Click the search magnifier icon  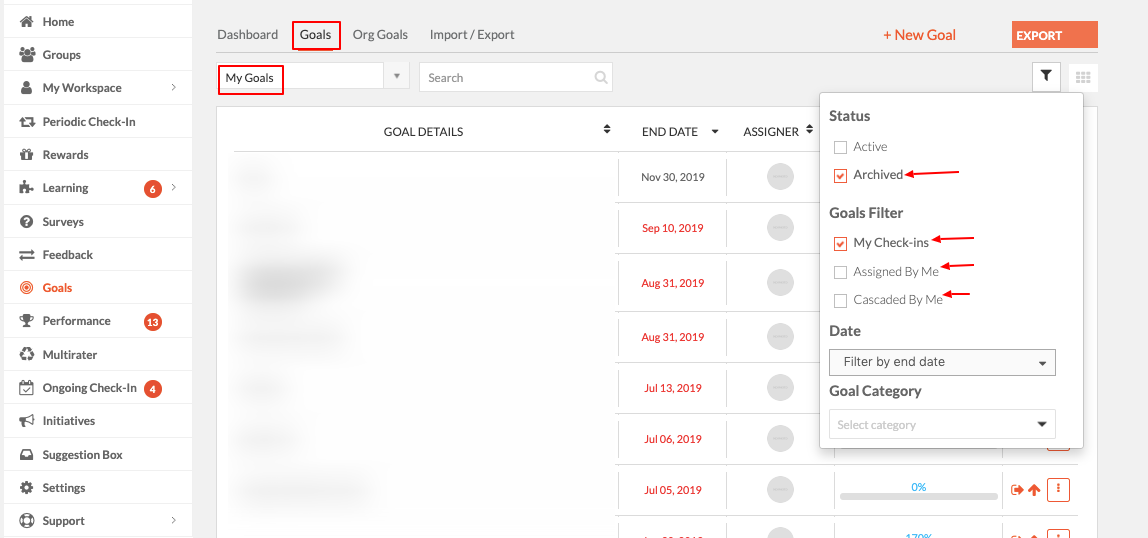[601, 77]
